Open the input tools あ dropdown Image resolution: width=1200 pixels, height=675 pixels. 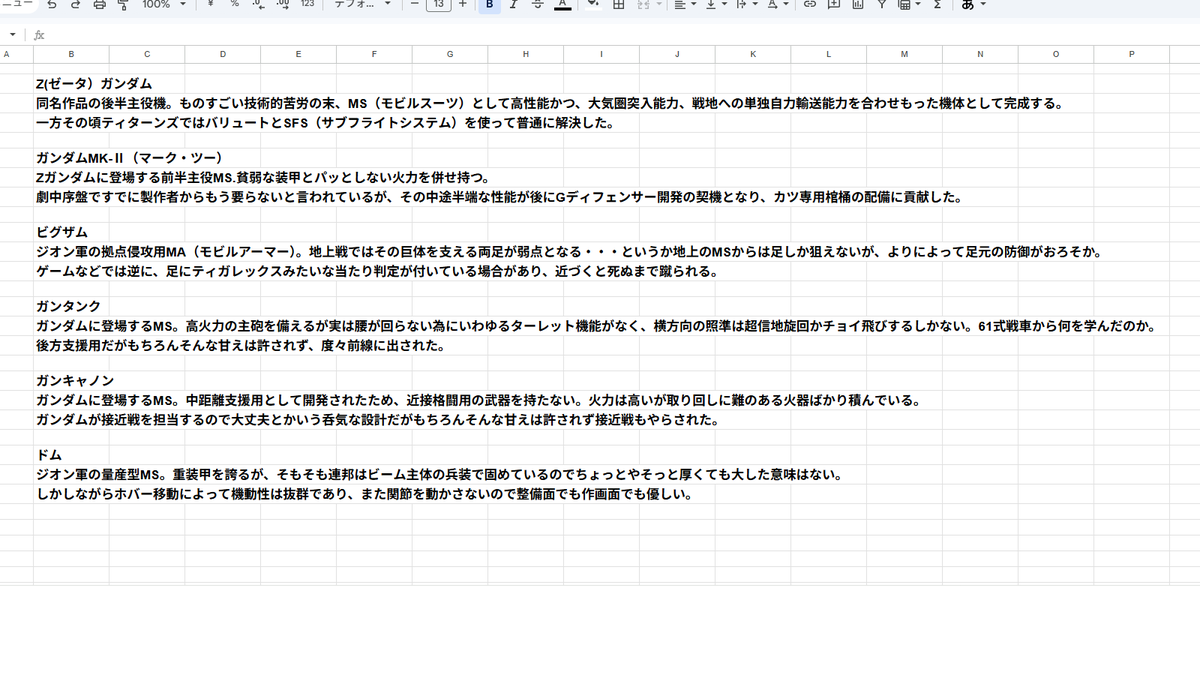click(973, 5)
